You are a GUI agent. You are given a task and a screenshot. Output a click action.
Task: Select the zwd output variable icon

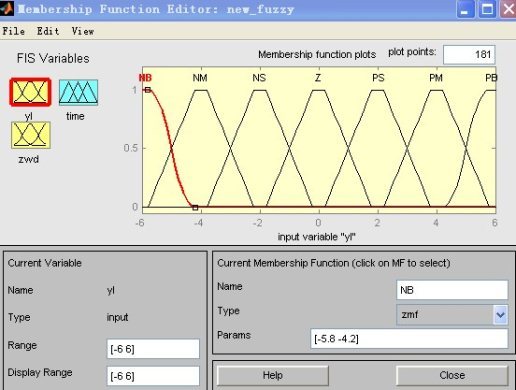point(31,135)
